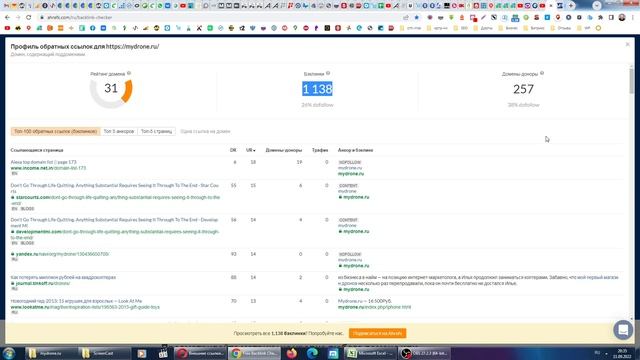Reload the ahrefs backlink checker page
Viewport: 640px width, 360px height.
tap(29, 18)
